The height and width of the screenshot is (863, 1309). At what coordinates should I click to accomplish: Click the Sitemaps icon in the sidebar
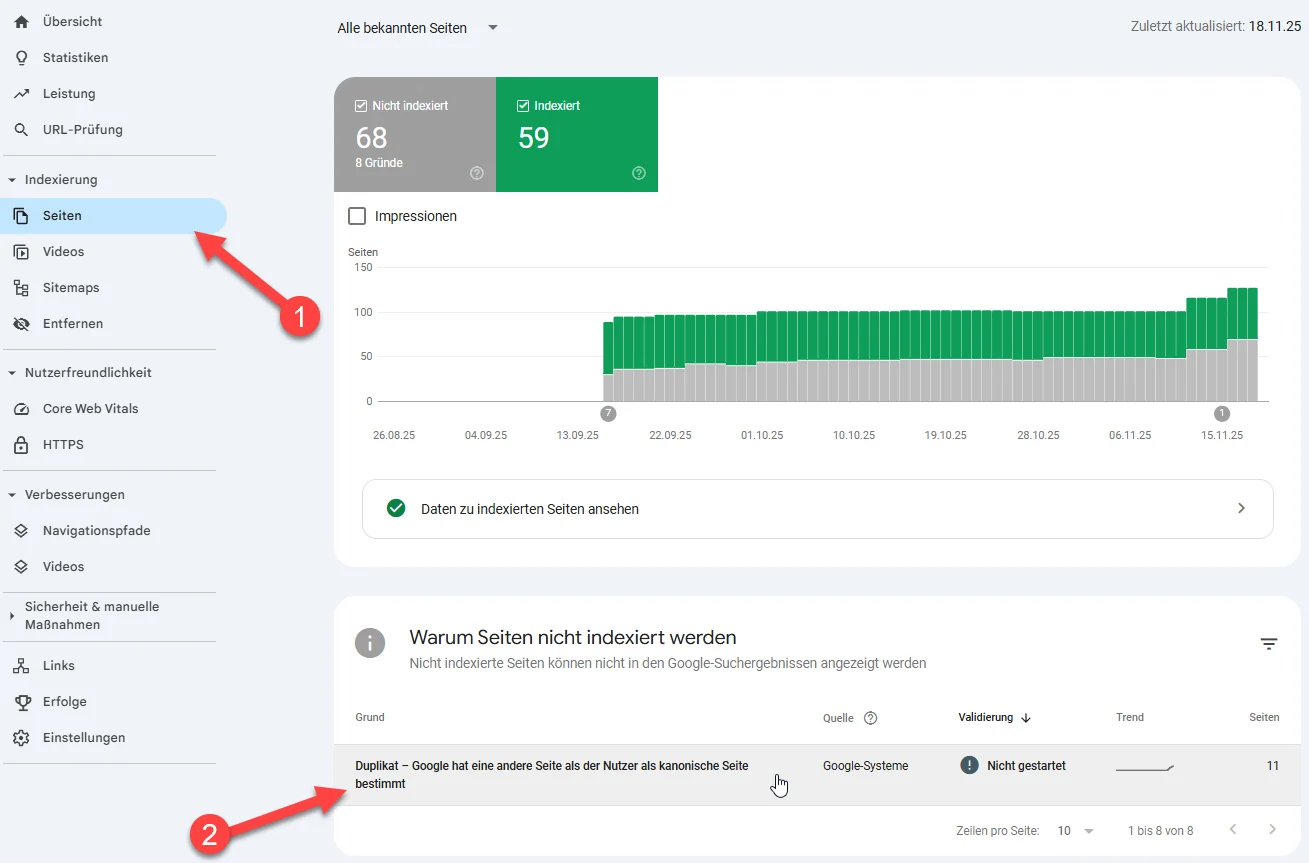tap(20, 287)
